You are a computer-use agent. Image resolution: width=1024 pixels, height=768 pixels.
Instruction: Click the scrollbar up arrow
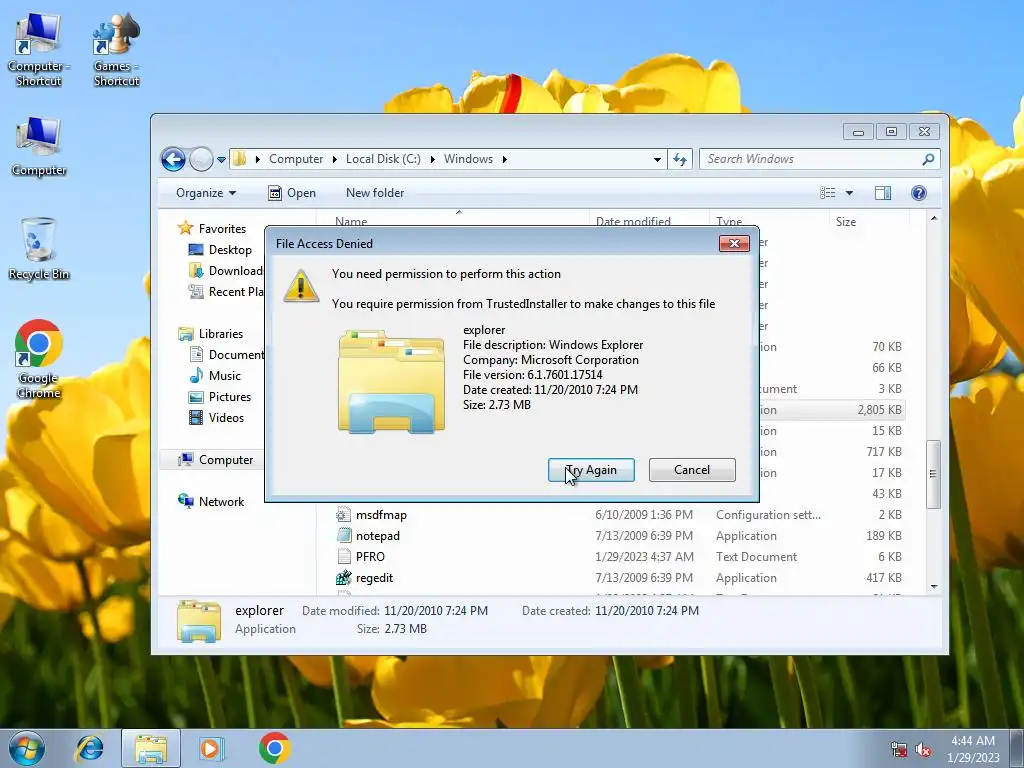click(934, 218)
